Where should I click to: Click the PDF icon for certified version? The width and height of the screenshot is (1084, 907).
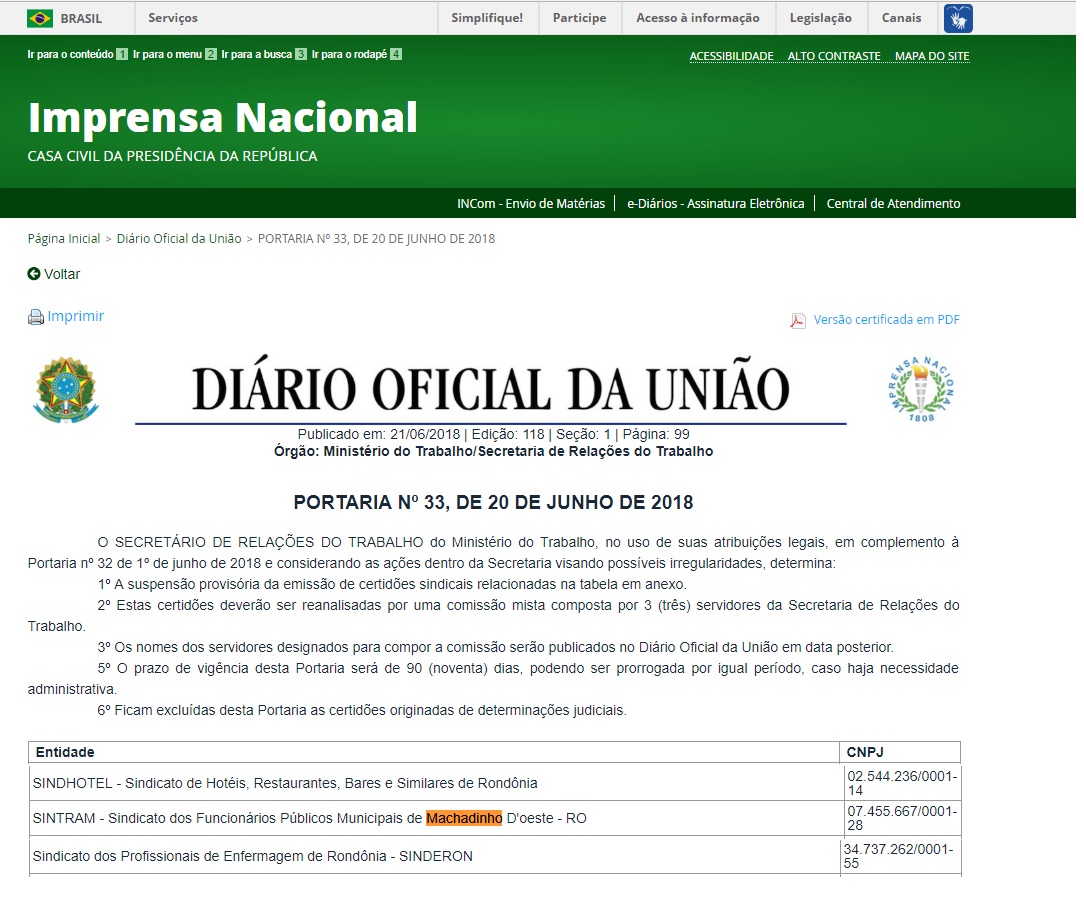[x=798, y=320]
